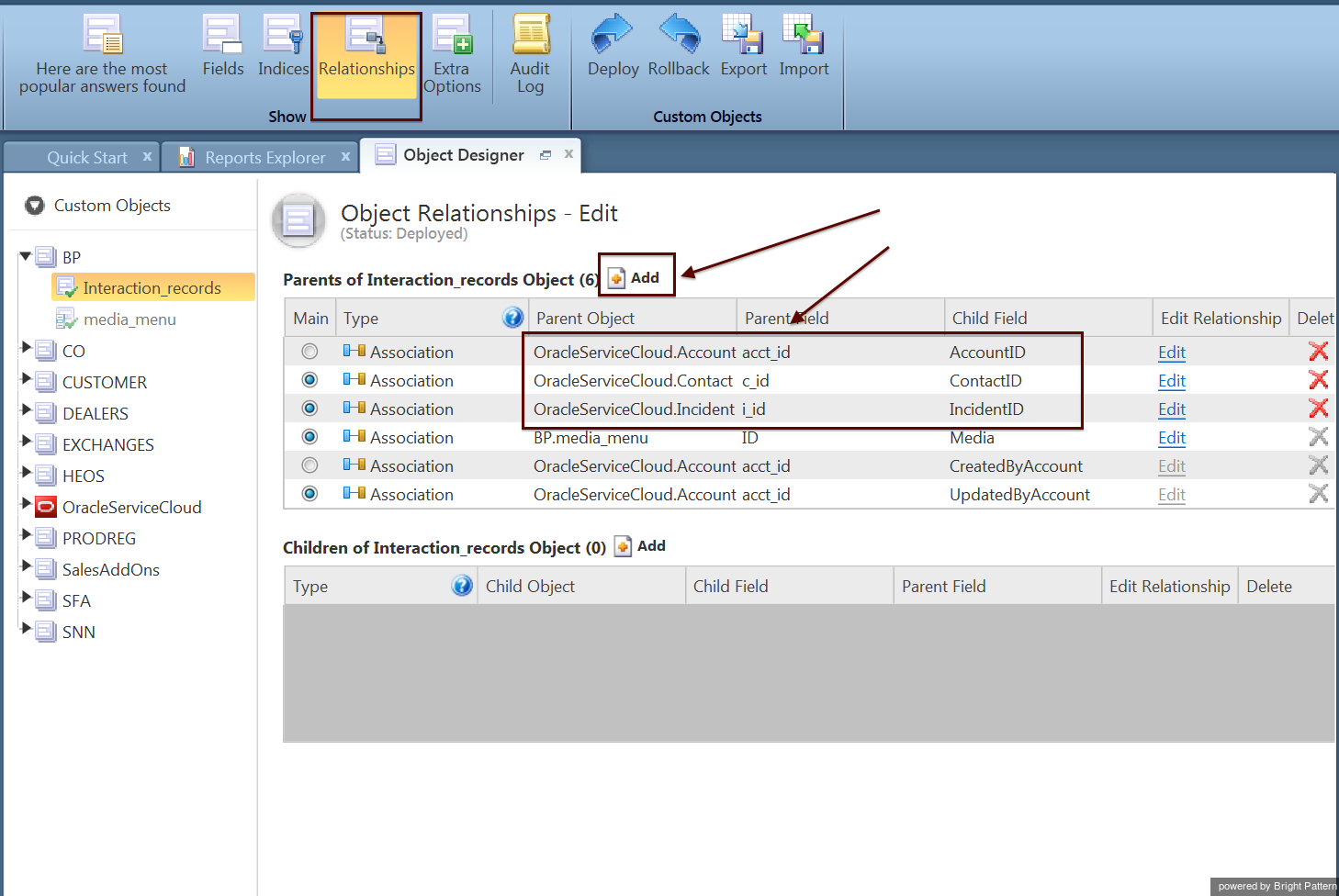This screenshot has height=896, width=1339.
Task: Open help icon in Parents Type column
Action: click(x=512, y=318)
